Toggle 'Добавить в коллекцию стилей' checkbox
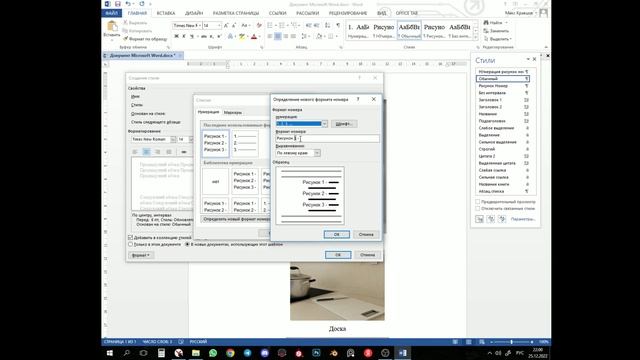640x360 pixels. click(x=131, y=237)
